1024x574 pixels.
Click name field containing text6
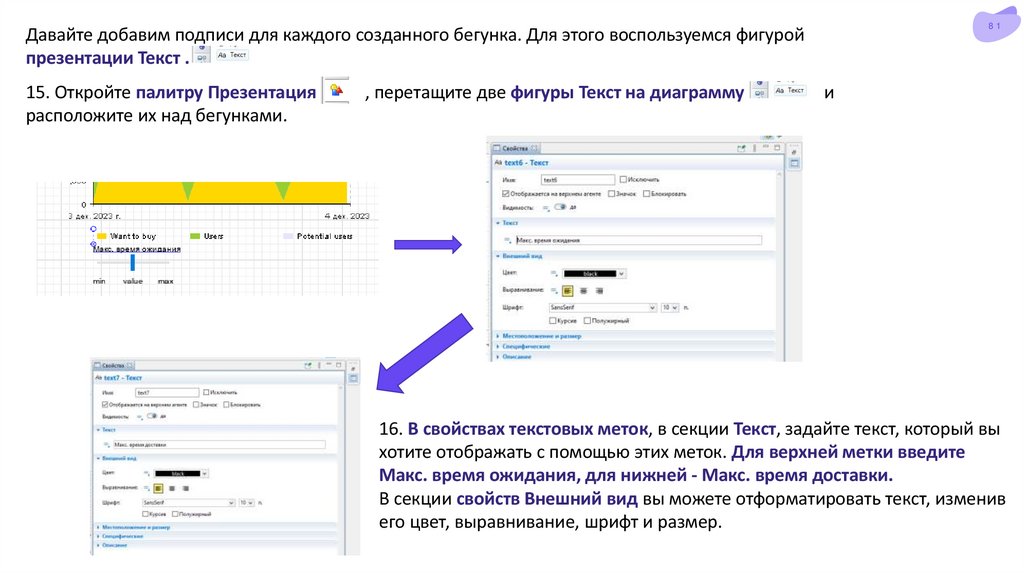(x=579, y=180)
